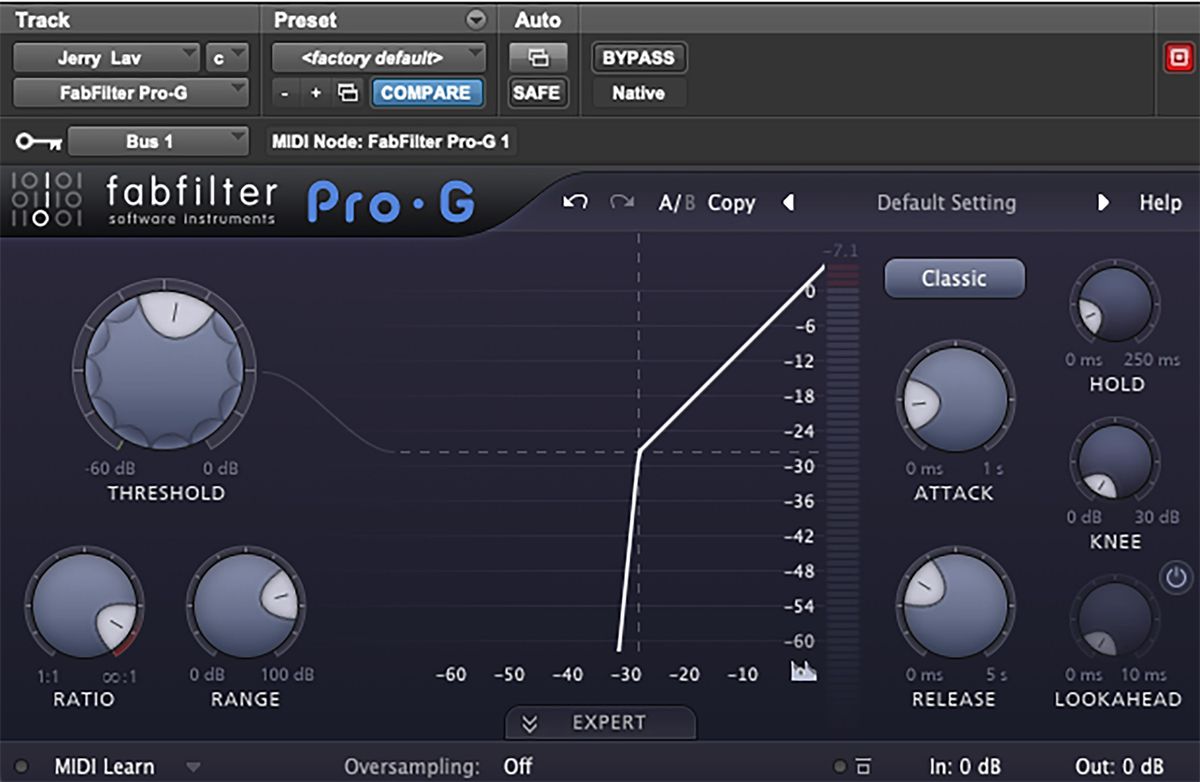Go to previous preset with left arrow

pos(788,203)
